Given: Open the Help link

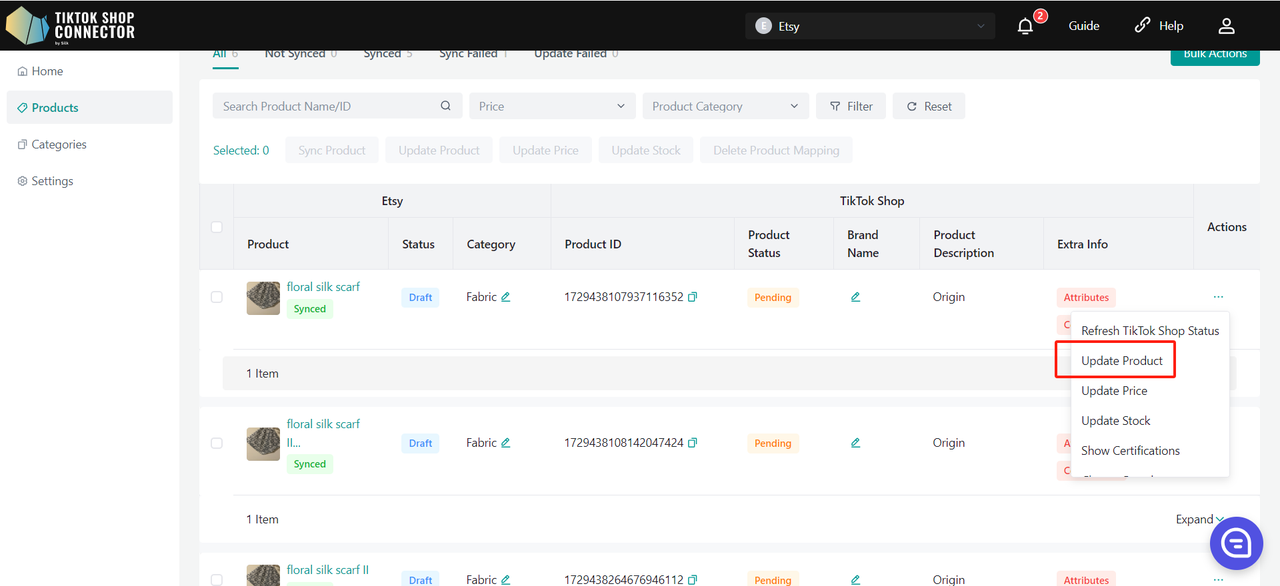Looking at the screenshot, I should (1159, 26).
